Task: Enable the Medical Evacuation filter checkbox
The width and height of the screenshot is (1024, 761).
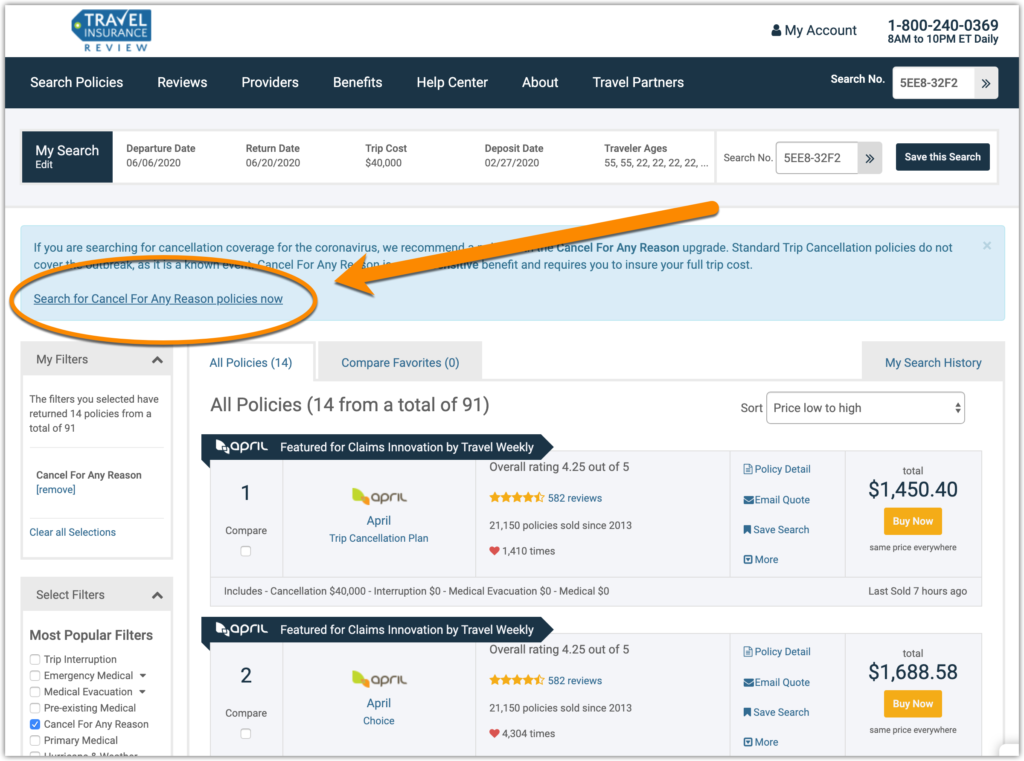Action: click(x=35, y=692)
